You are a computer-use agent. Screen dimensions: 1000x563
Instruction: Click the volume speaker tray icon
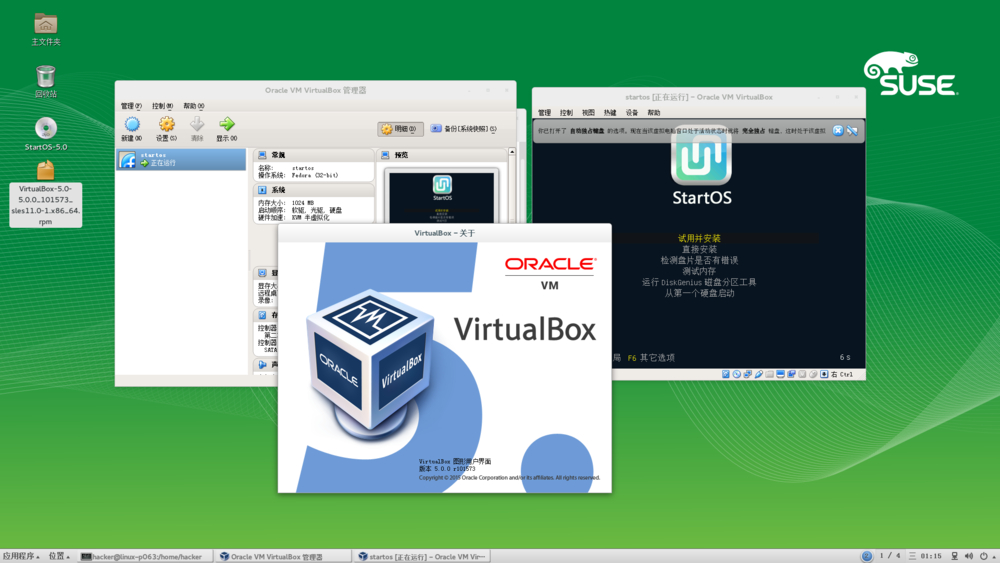(x=969, y=556)
